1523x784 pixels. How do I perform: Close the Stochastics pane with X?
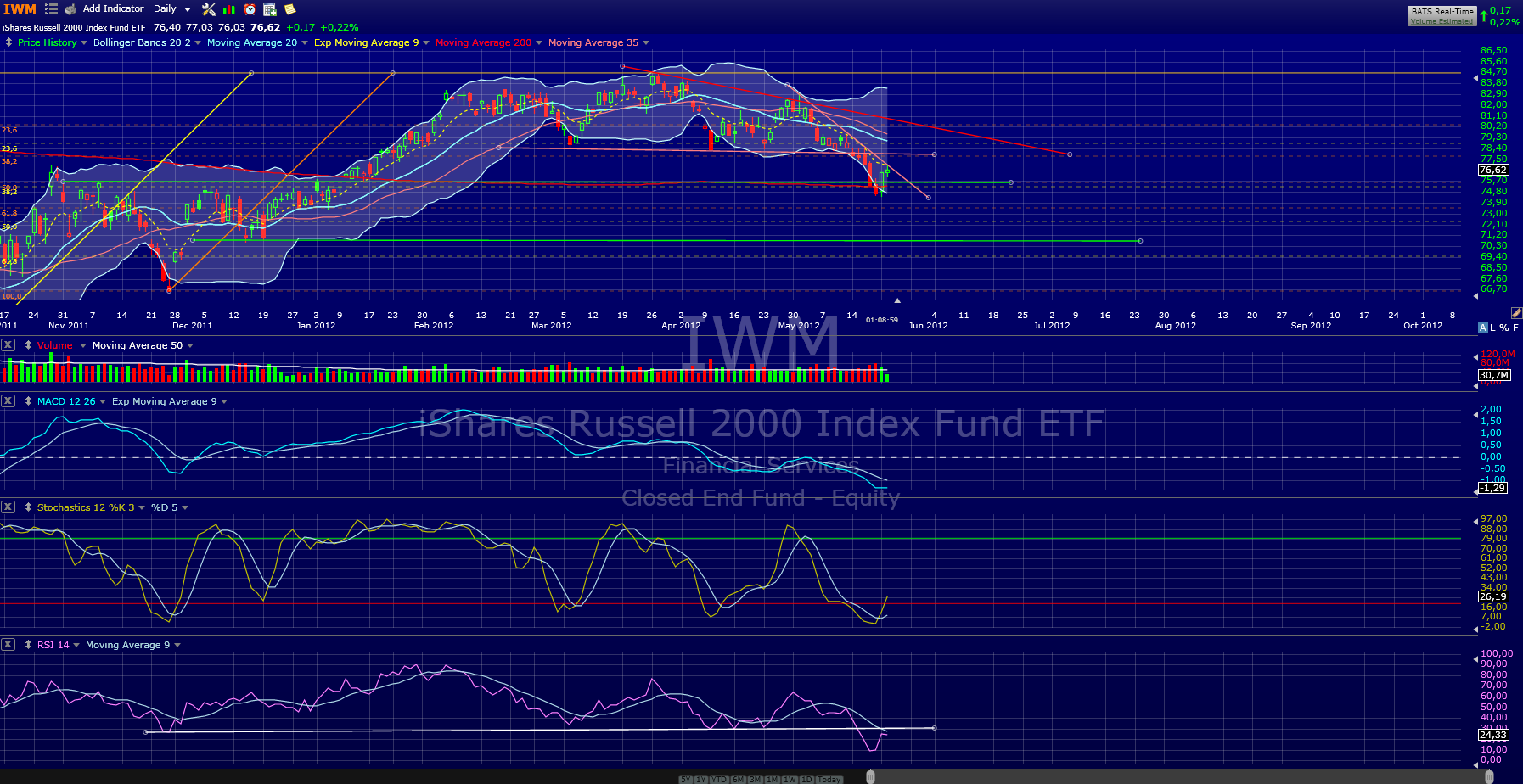pyautogui.click(x=8, y=507)
